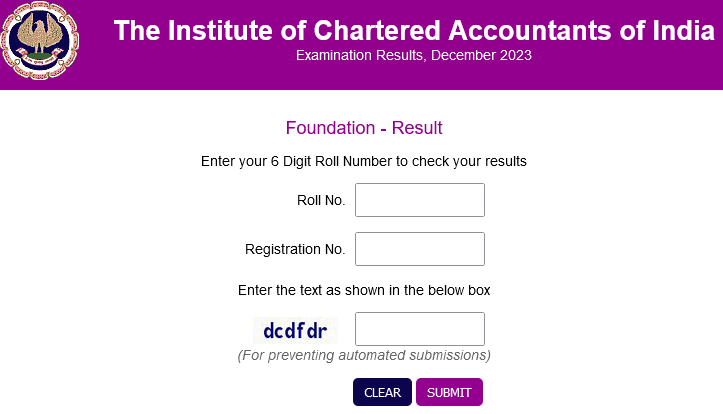Click the eagle figure inside the emblem
Viewport: 723px width, 414px height.
click(x=39, y=35)
